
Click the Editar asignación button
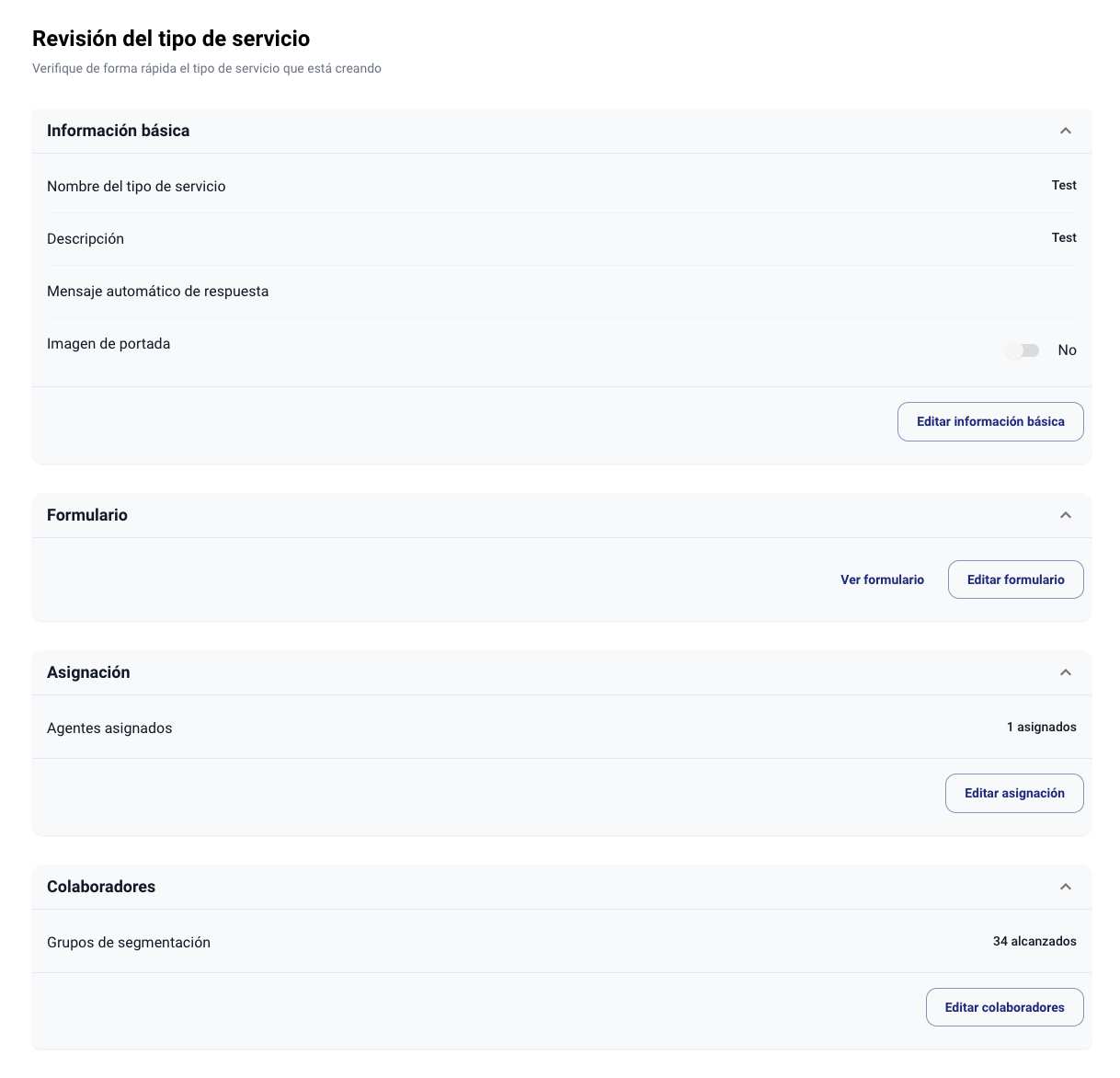coord(1014,793)
